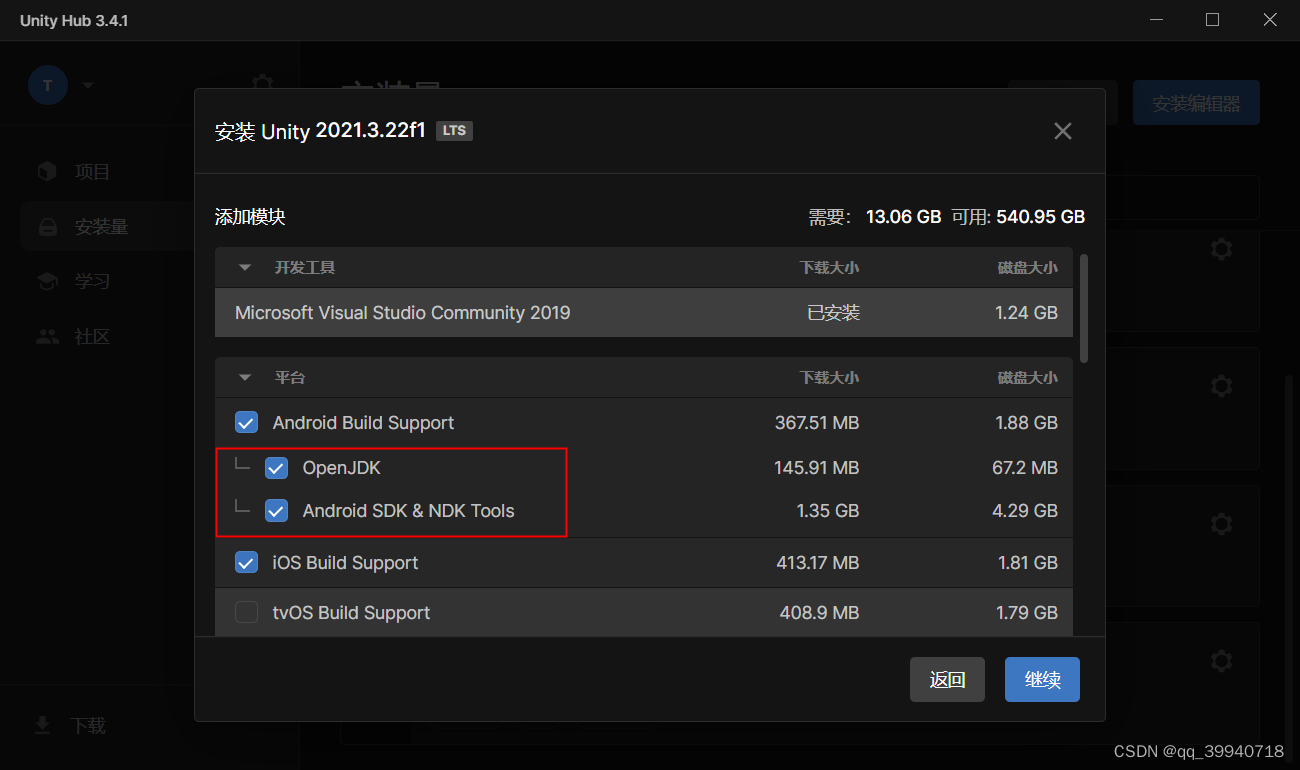This screenshot has height=770, width=1300.
Task: Click the 平台 section title
Action: [x=290, y=378]
